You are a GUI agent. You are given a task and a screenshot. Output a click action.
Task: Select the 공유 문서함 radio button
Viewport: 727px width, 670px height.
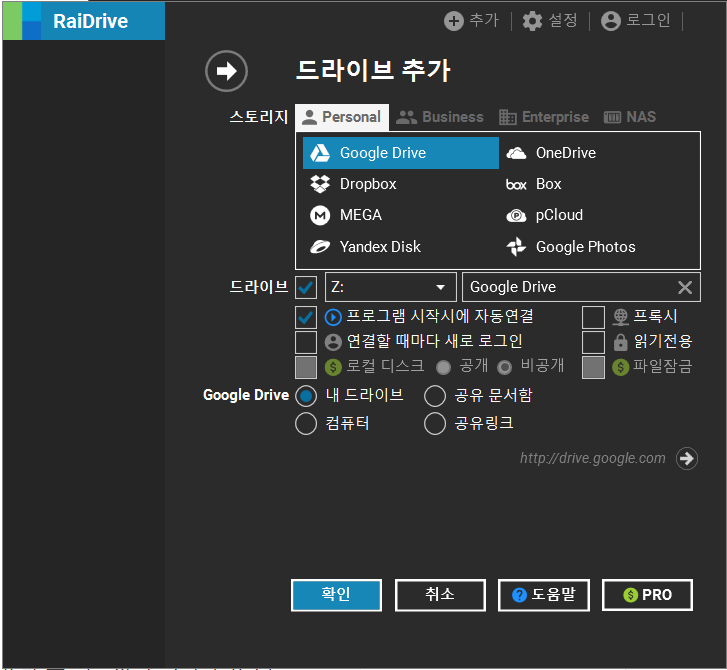[435, 396]
